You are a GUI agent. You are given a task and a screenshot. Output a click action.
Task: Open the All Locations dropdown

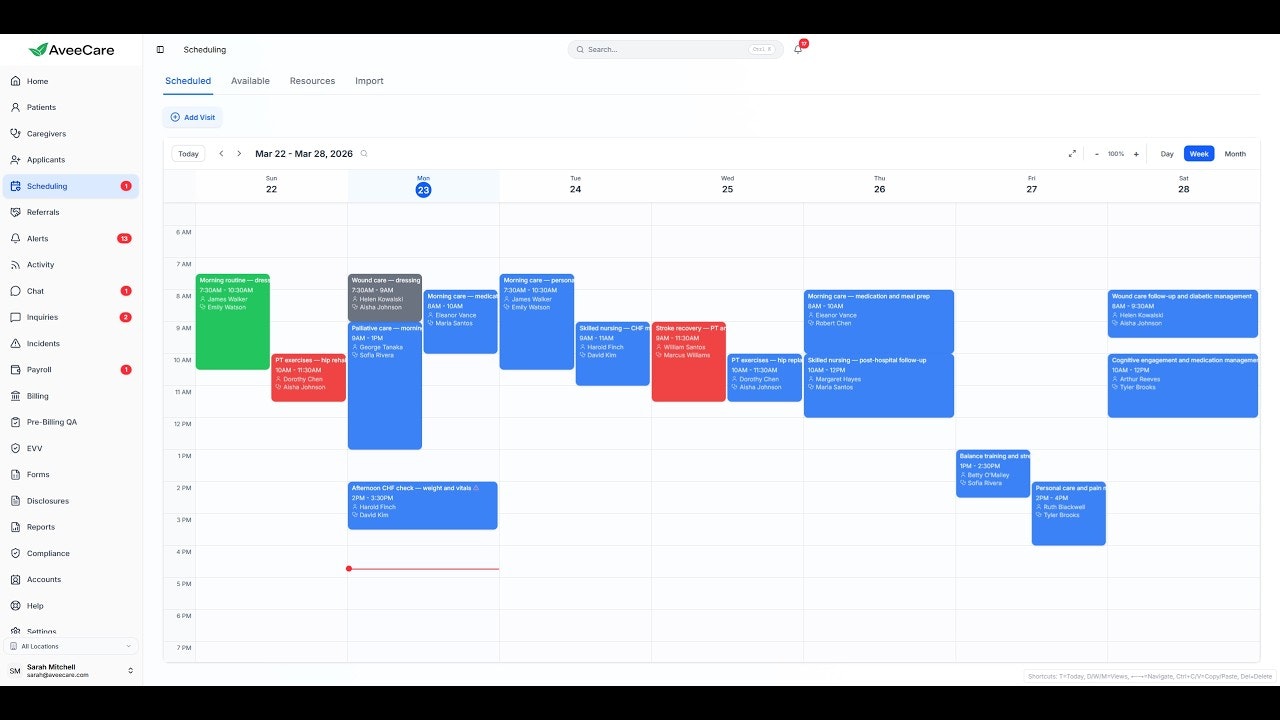pos(71,646)
